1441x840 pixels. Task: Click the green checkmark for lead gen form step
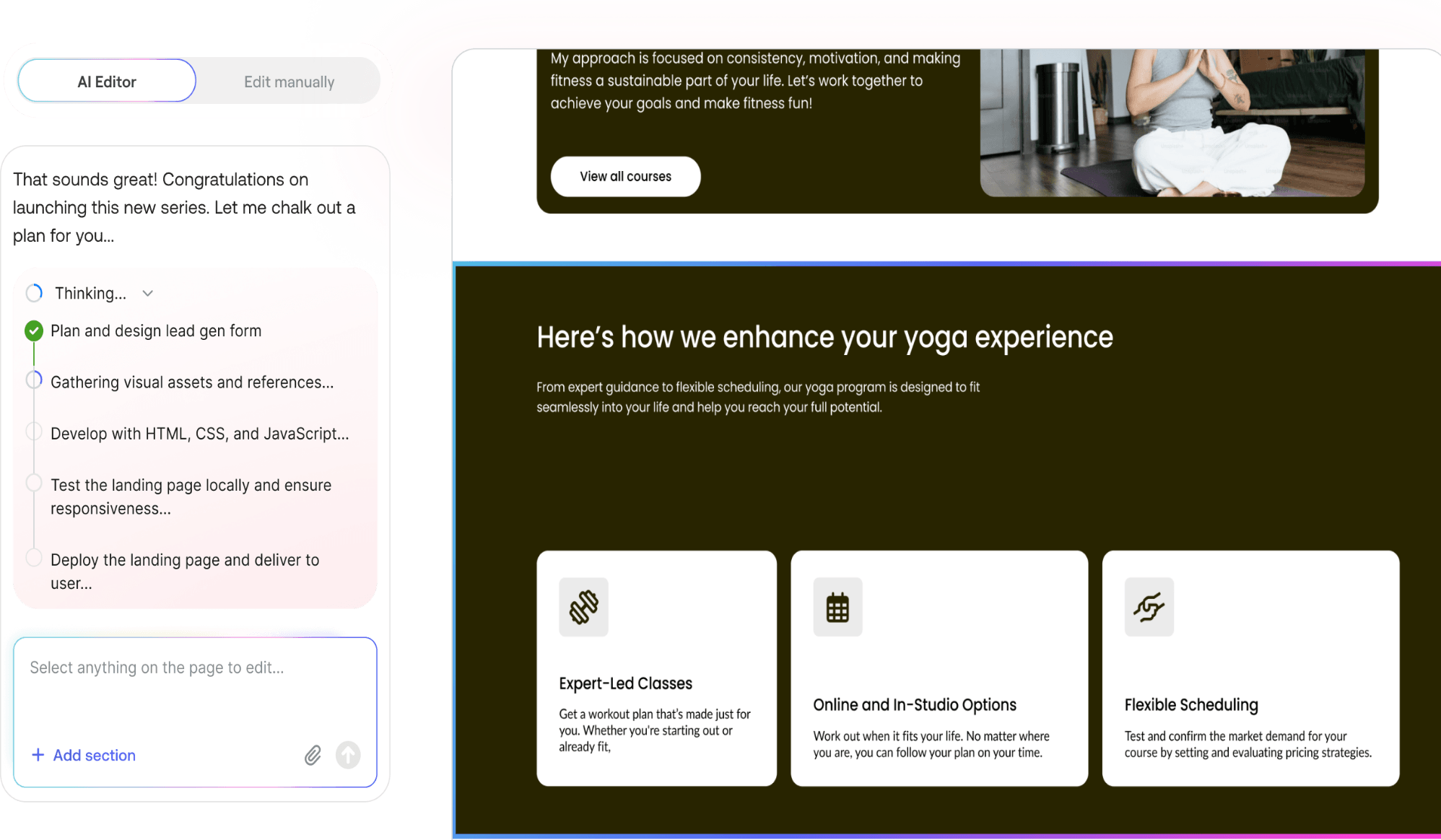(34, 331)
